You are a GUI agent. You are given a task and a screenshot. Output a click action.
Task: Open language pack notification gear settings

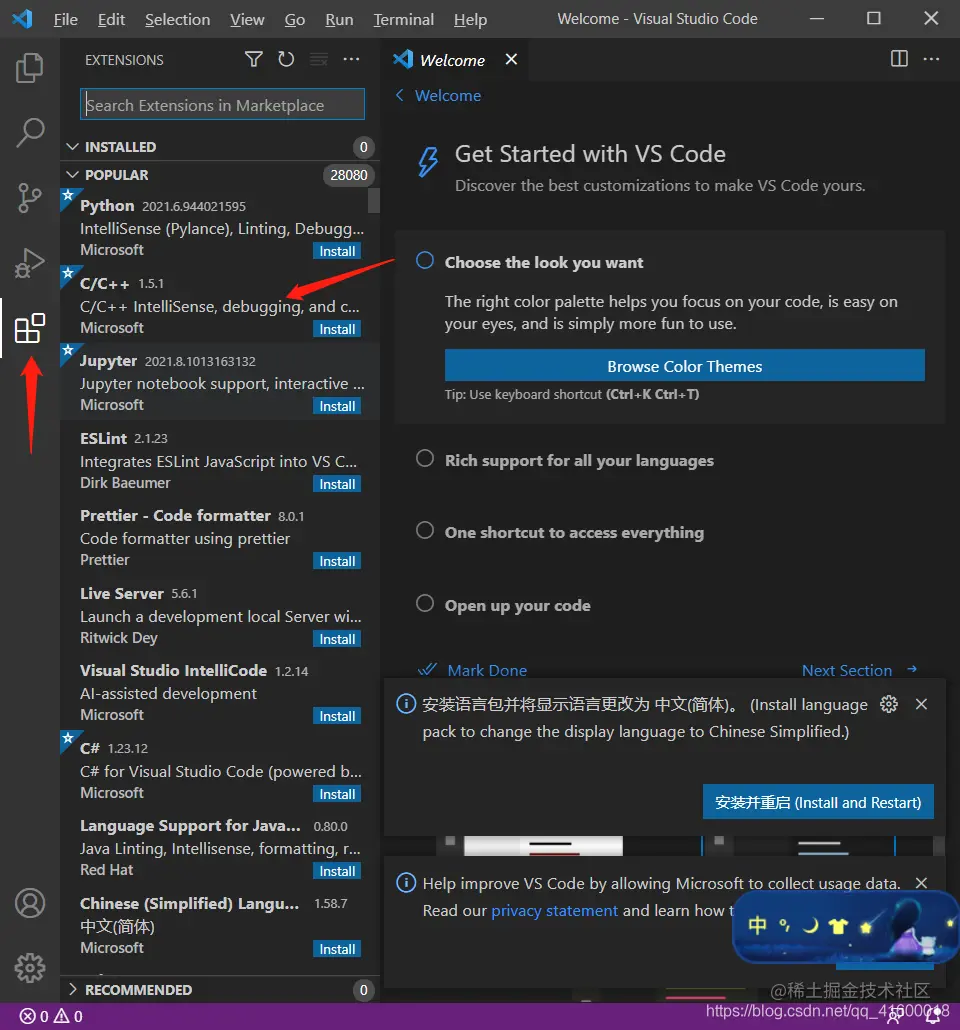[x=889, y=704]
